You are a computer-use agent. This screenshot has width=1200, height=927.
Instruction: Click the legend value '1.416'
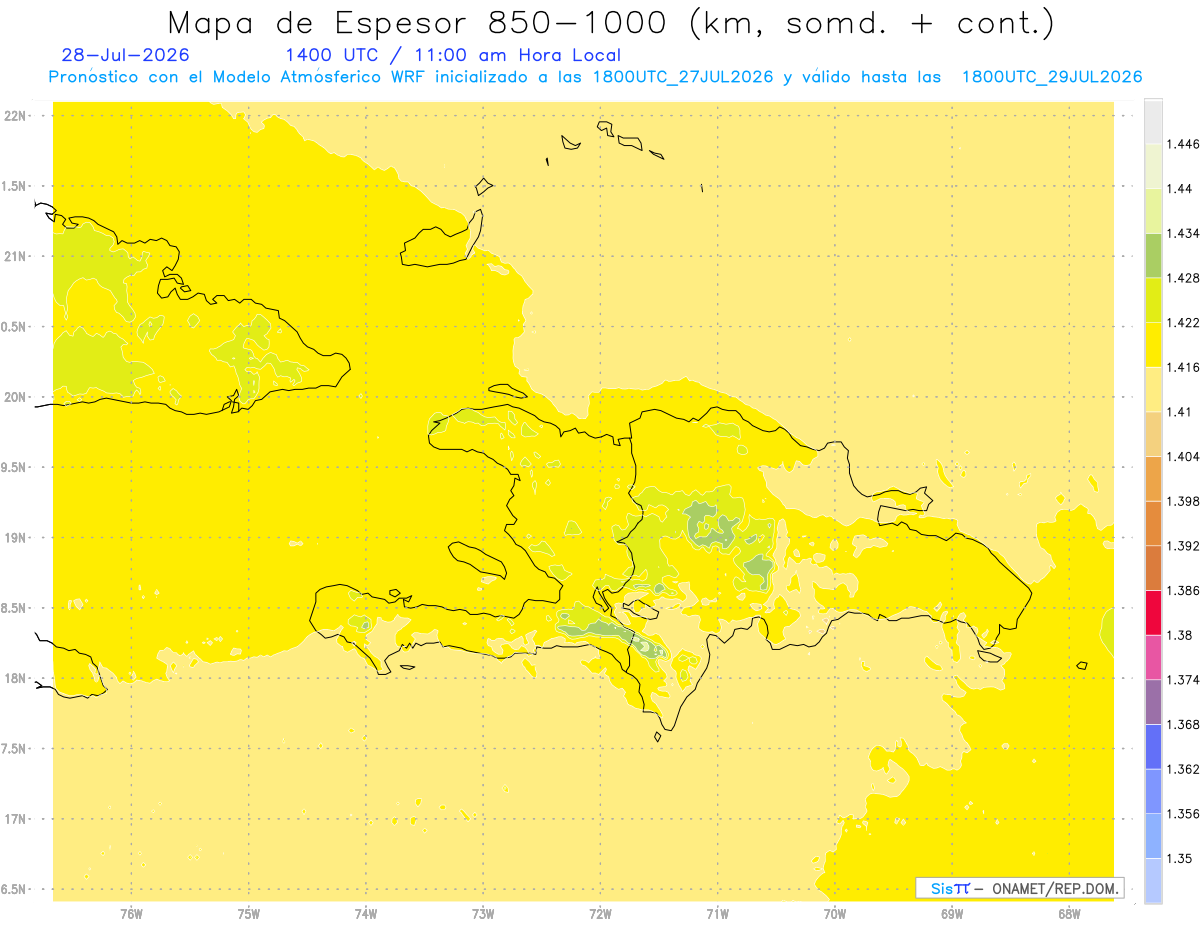point(1185,367)
